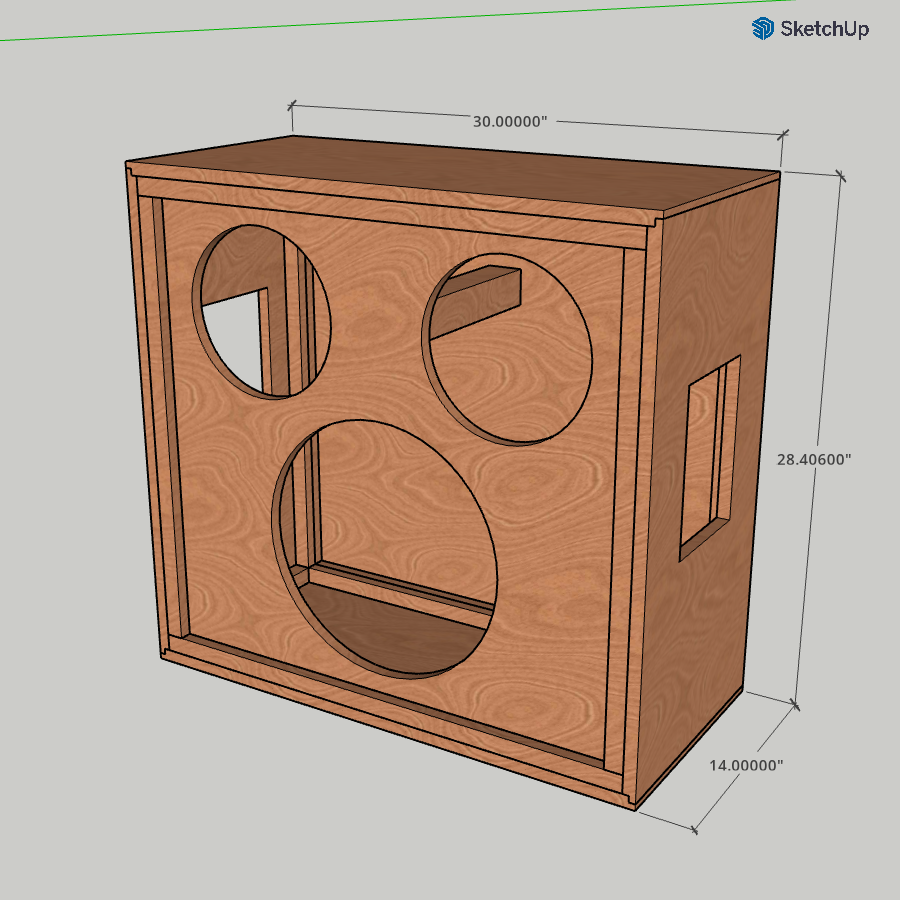Select the 30.00000" width dimension label

click(510, 121)
